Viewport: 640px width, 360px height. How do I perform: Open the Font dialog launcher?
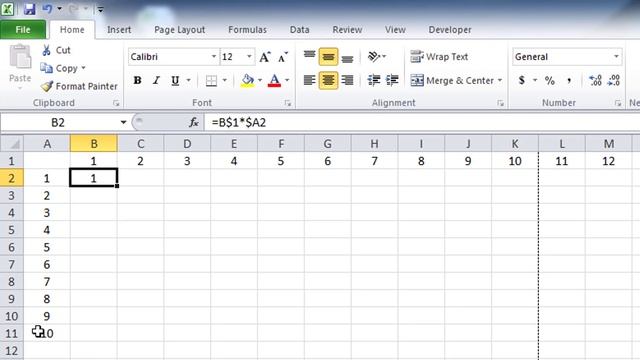pyautogui.click(x=288, y=103)
